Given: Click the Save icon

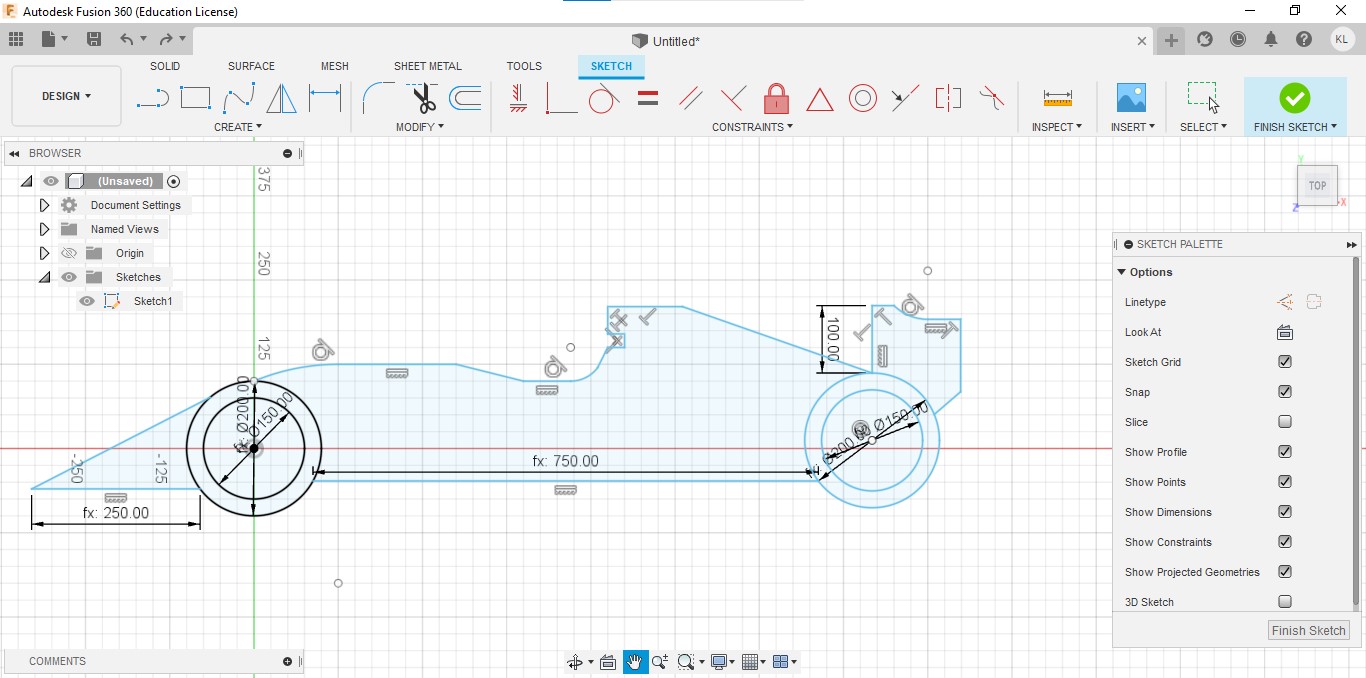Looking at the screenshot, I should [x=94, y=40].
